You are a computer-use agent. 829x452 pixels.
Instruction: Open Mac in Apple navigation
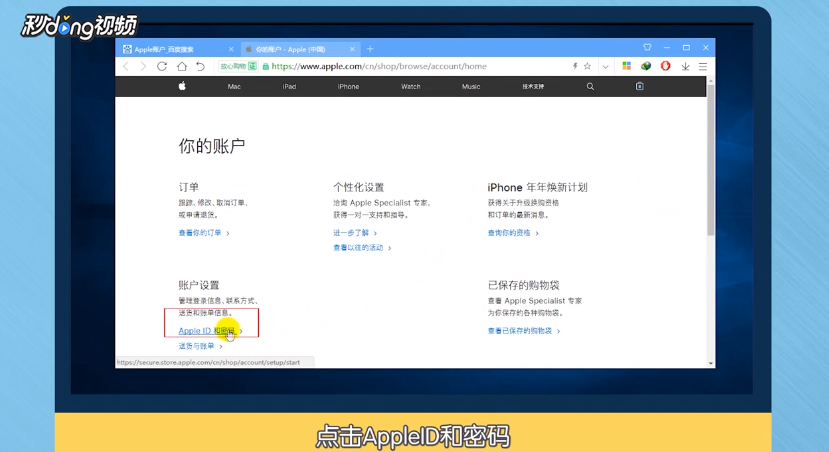tap(234, 86)
